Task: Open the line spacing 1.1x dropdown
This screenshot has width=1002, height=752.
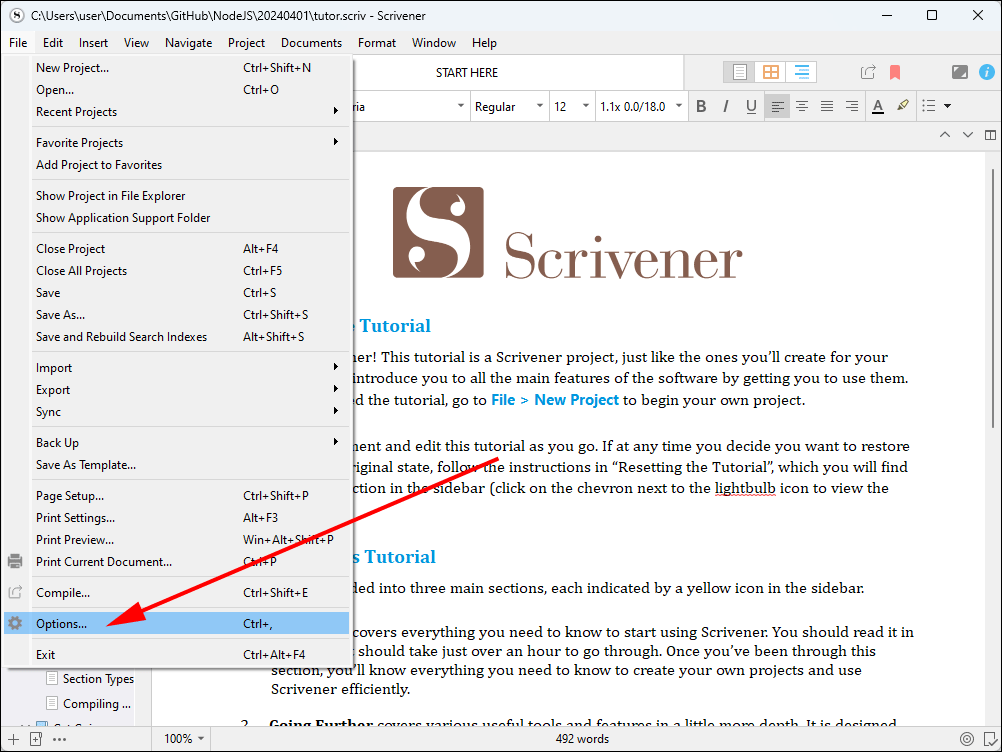Action: click(x=641, y=107)
